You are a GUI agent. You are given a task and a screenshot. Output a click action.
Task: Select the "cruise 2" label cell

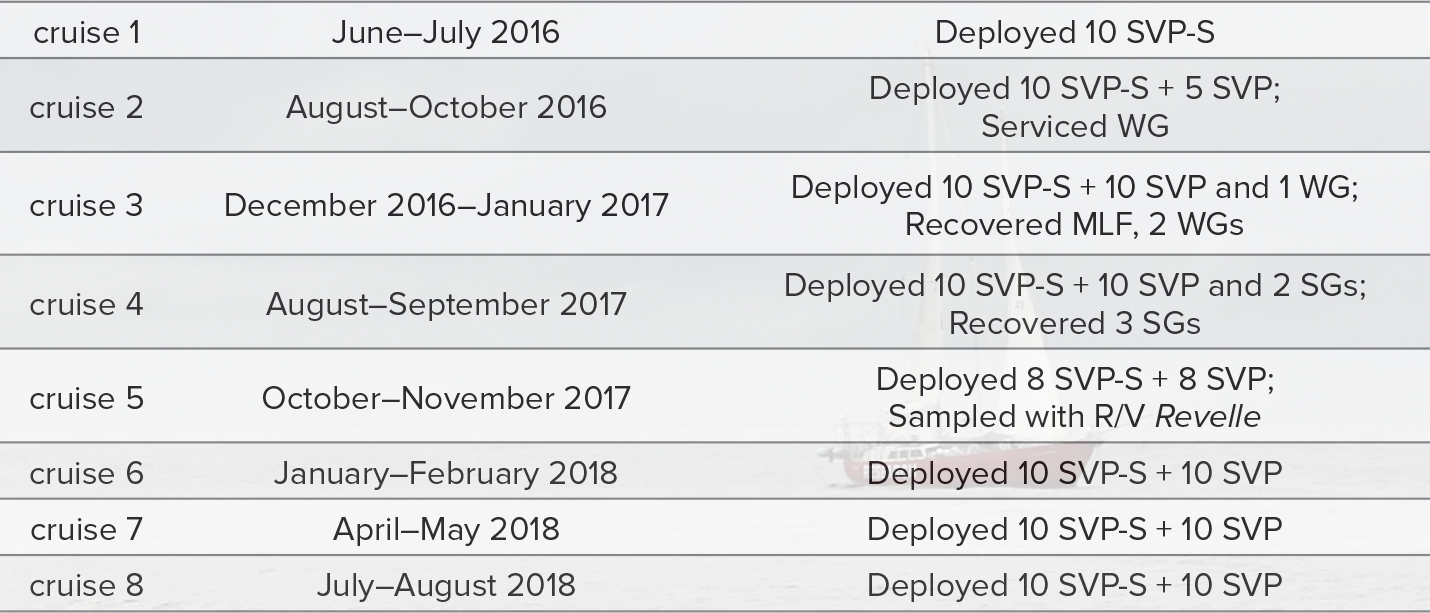pos(87,107)
